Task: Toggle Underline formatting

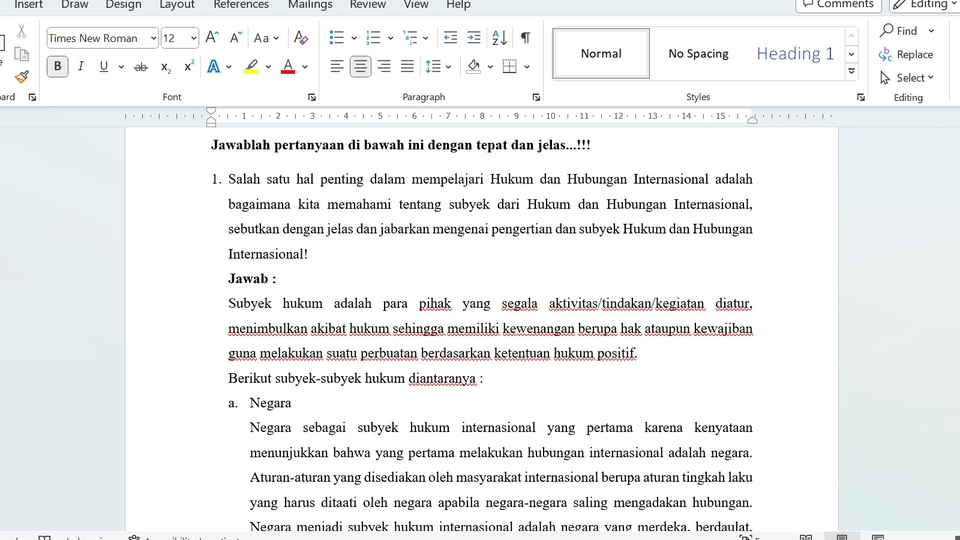Action: coord(103,67)
